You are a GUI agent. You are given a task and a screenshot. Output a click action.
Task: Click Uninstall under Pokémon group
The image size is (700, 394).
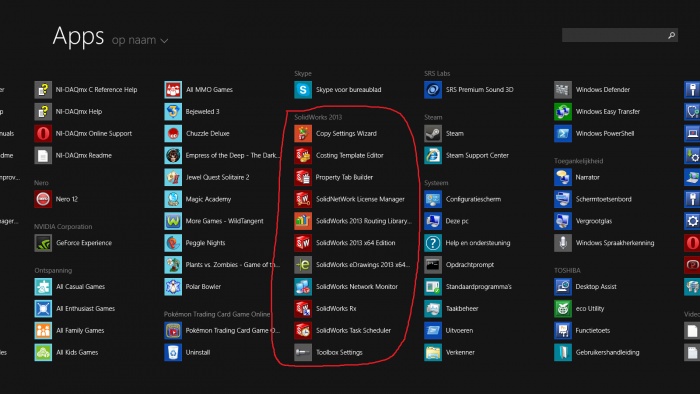pyautogui.click(x=188, y=352)
